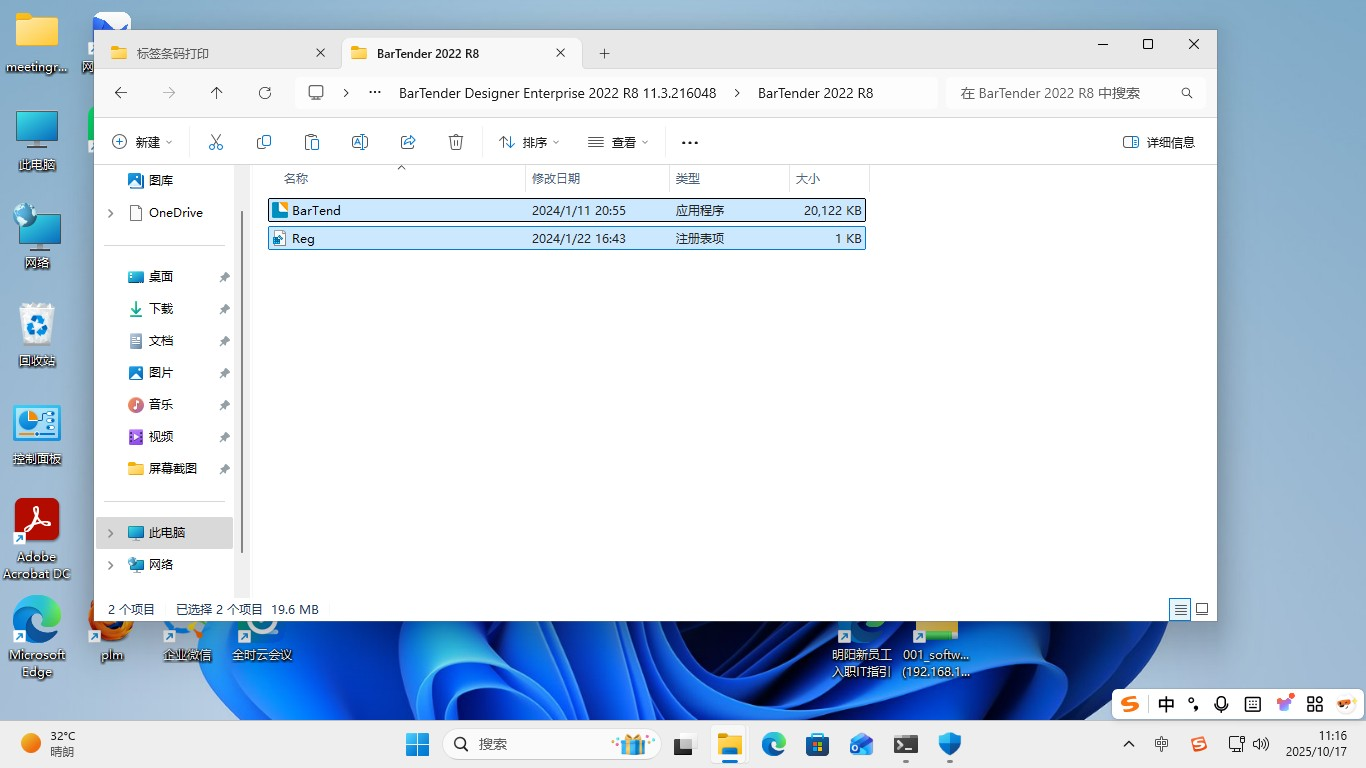This screenshot has width=1366, height=768.
Task: Toggle the 详细信息 details pane
Action: tap(1159, 142)
